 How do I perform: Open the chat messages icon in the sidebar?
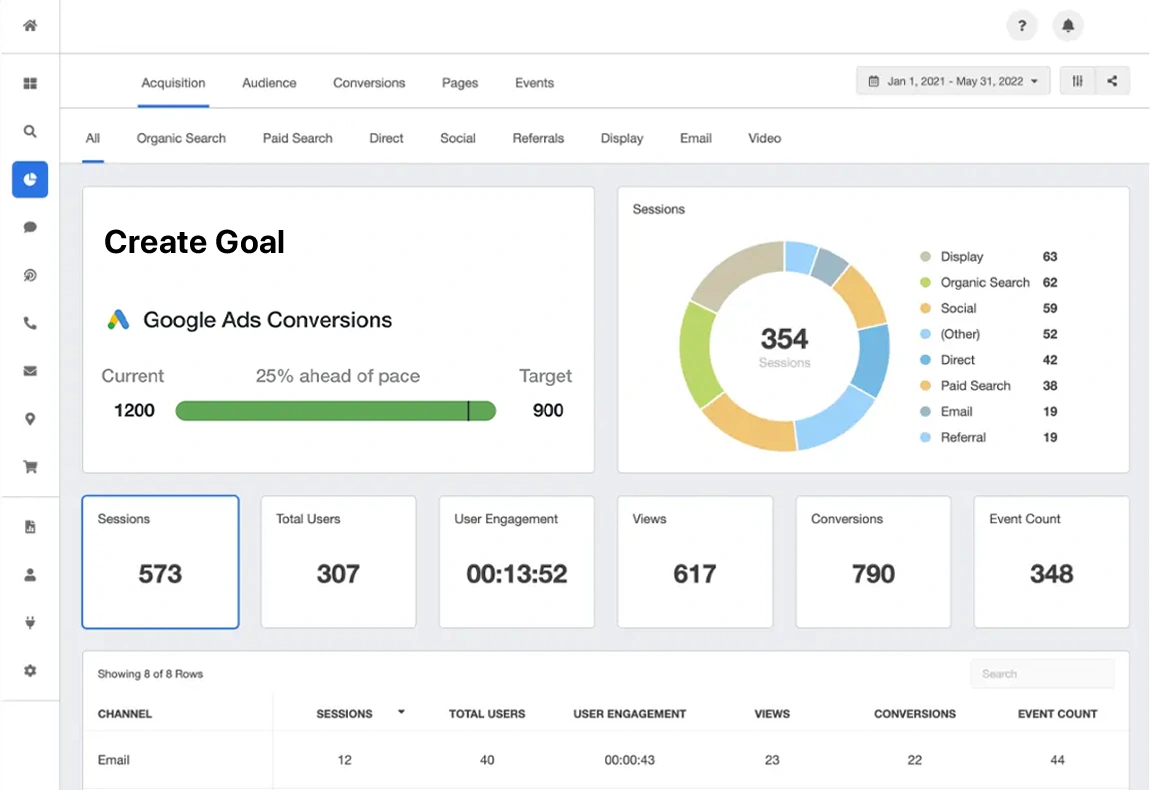coord(30,227)
